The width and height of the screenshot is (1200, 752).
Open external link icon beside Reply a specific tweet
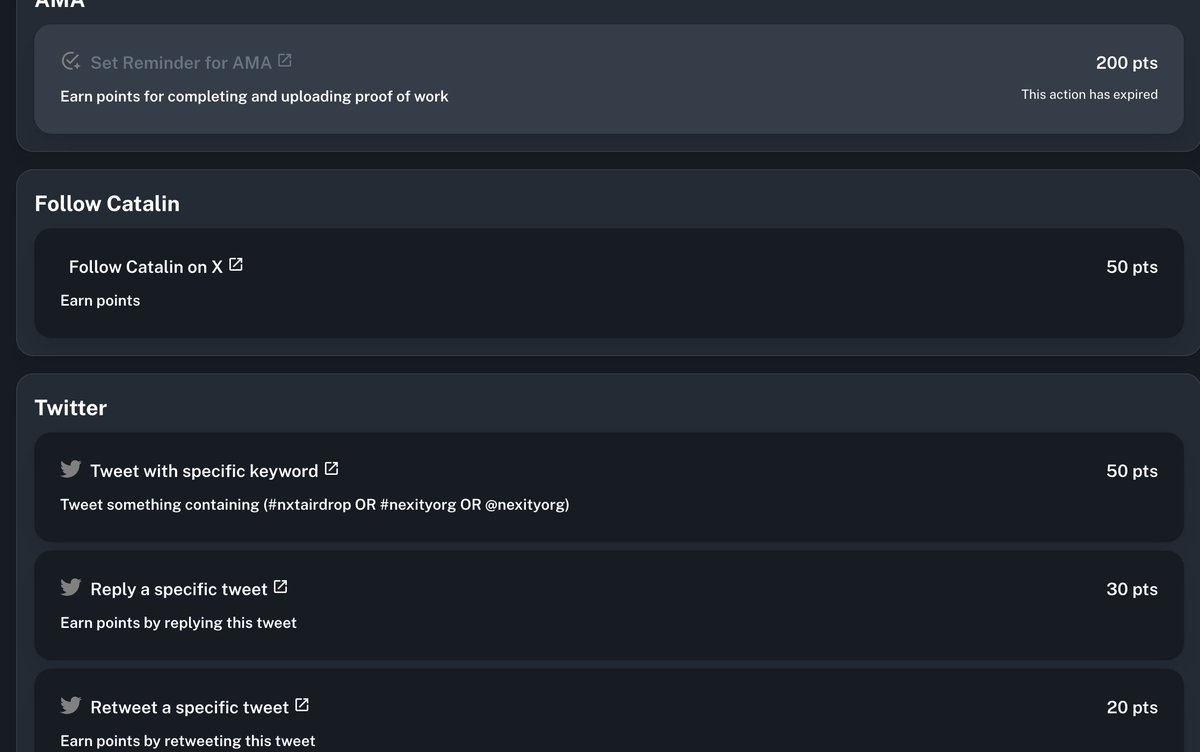pos(281,587)
